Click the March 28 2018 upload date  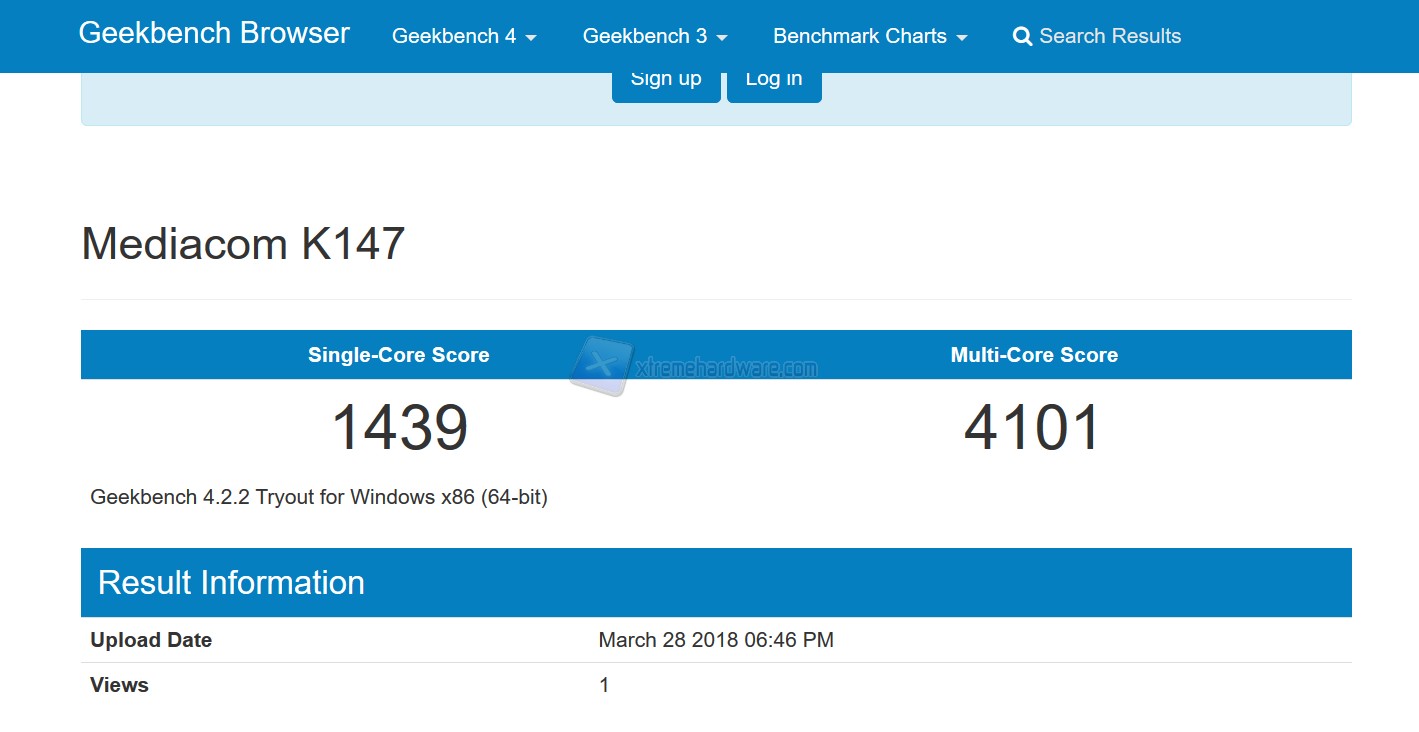pos(716,639)
